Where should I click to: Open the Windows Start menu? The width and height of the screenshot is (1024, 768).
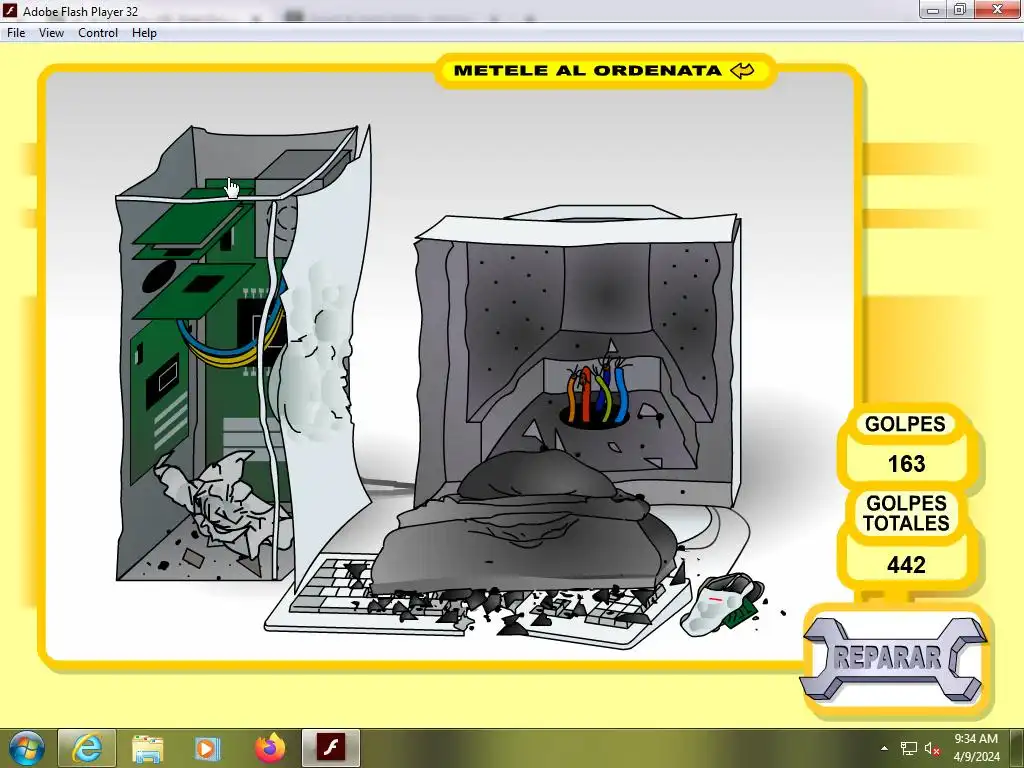pos(26,748)
